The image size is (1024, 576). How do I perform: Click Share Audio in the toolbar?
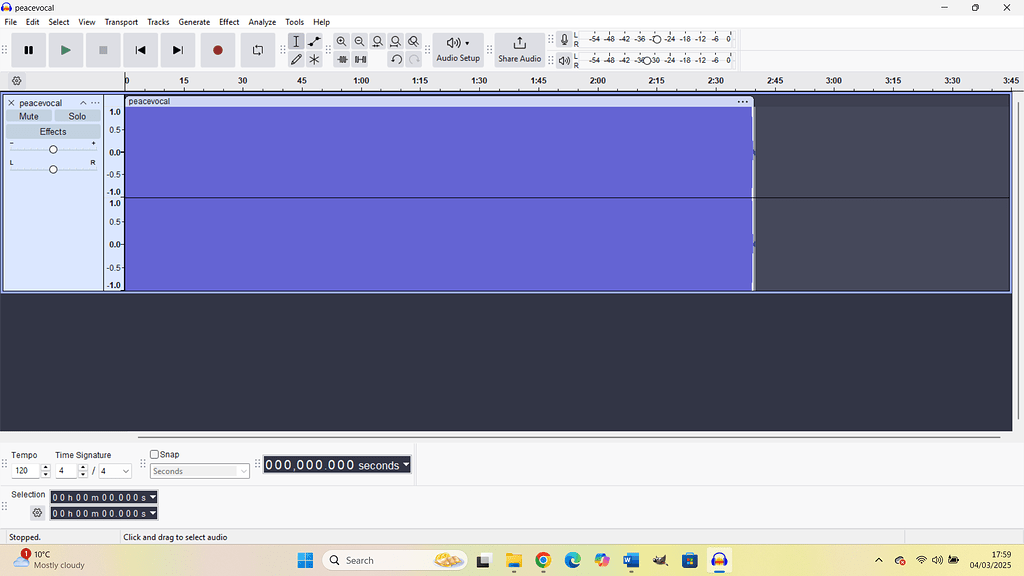click(x=519, y=50)
